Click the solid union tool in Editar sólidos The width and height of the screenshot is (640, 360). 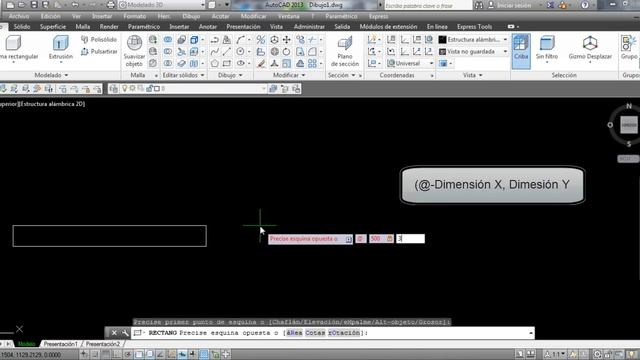click(168, 40)
